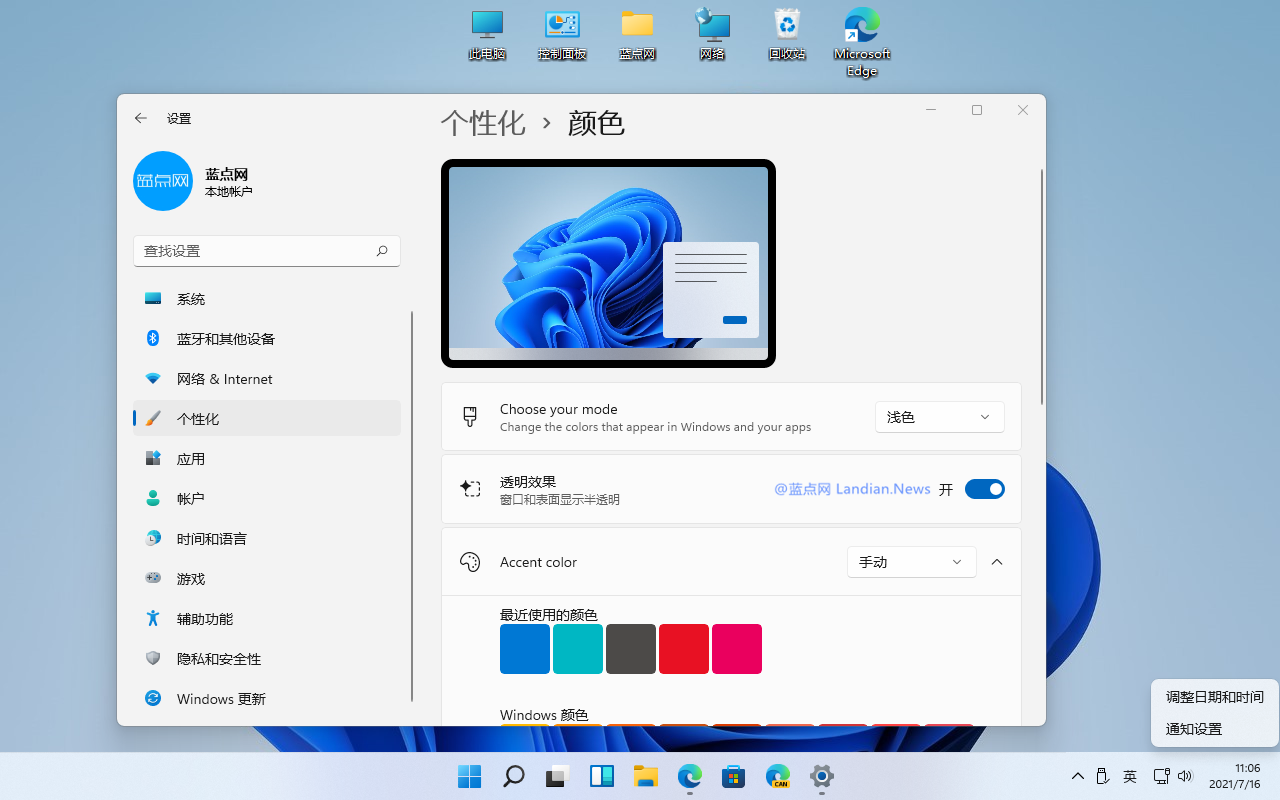1280x800 pixels.
Task: Open Windows Start button
Action: tap(469, 776)
